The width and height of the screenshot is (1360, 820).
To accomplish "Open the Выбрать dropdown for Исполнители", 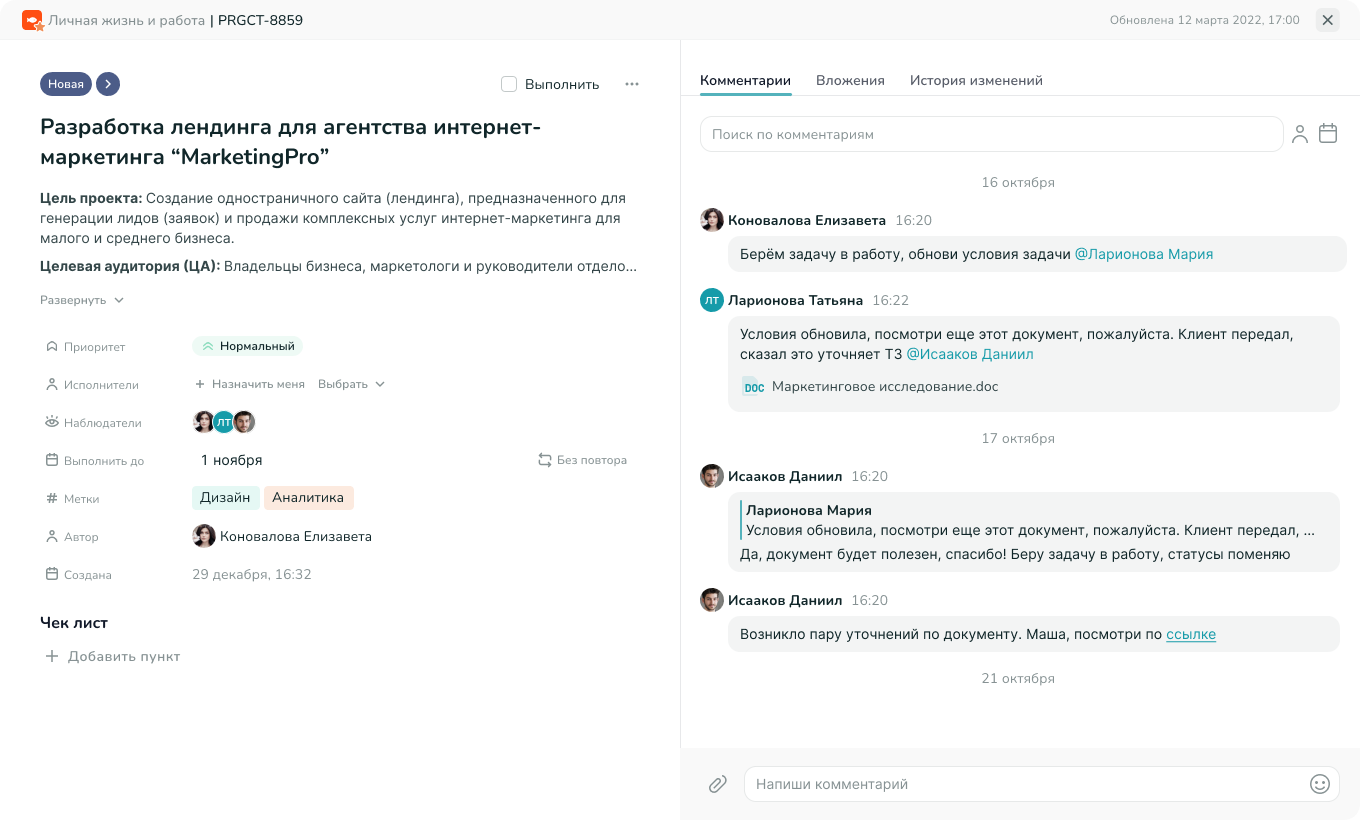I will (351, 384).
